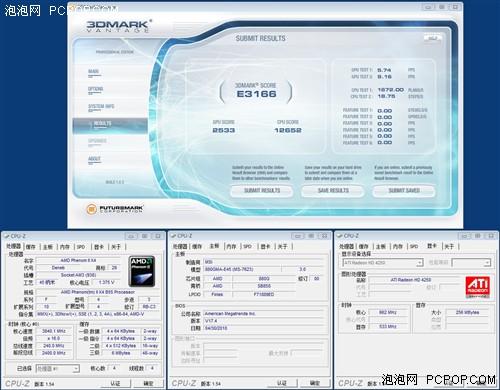The height and width of the screenshot is (390, 500).
Task: Switch to 显卡 tab in middle CPU-Z window
Action: click(x=265, y=246)
